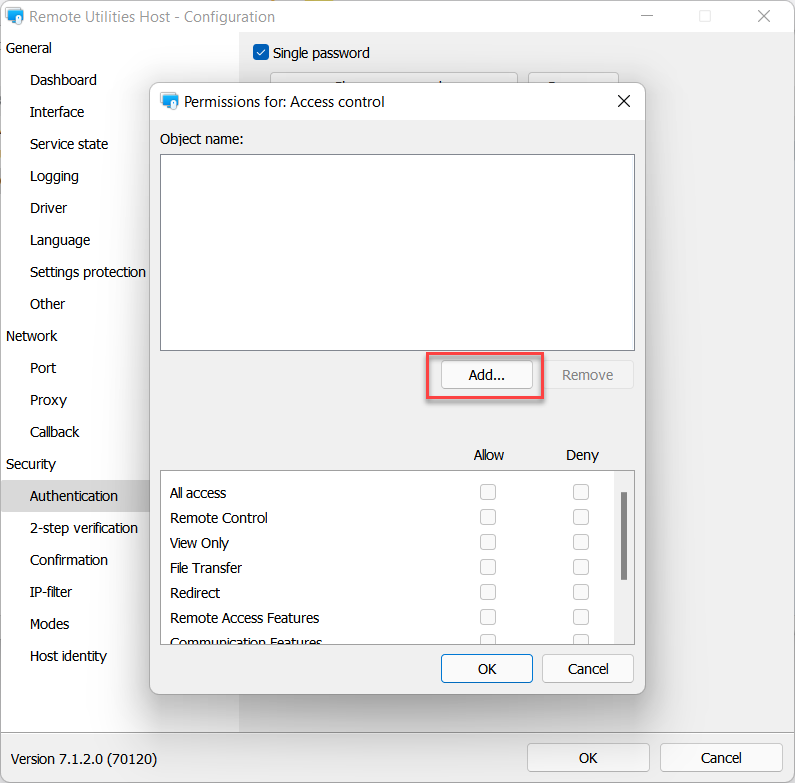Click the Remote Utilities Host window icon
795x783 pixels.
coord(15,16)
